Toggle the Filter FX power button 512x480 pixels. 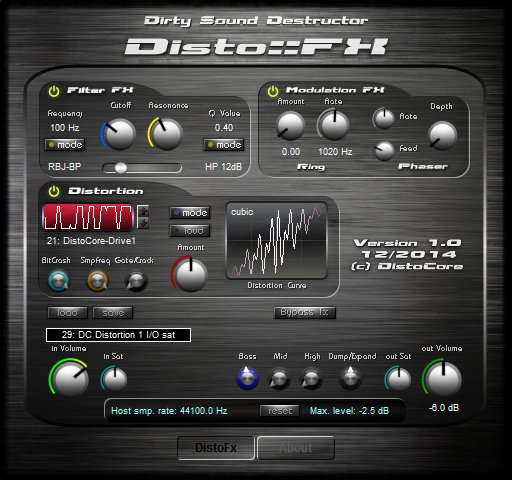click(54, 91)
